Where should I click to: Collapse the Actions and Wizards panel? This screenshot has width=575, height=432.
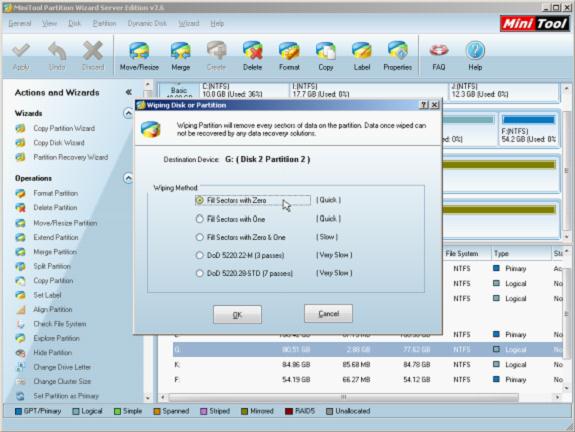tap(128, 92)
